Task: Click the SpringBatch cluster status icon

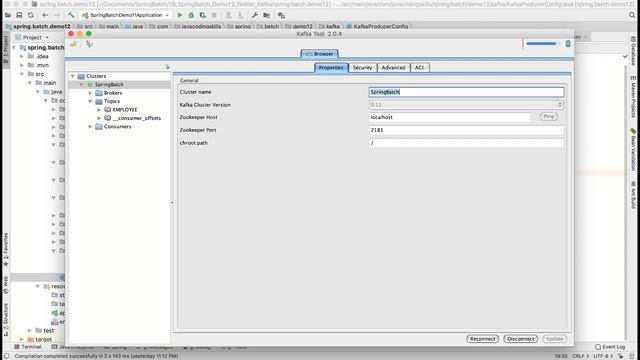Action: [x=90, y=84]
